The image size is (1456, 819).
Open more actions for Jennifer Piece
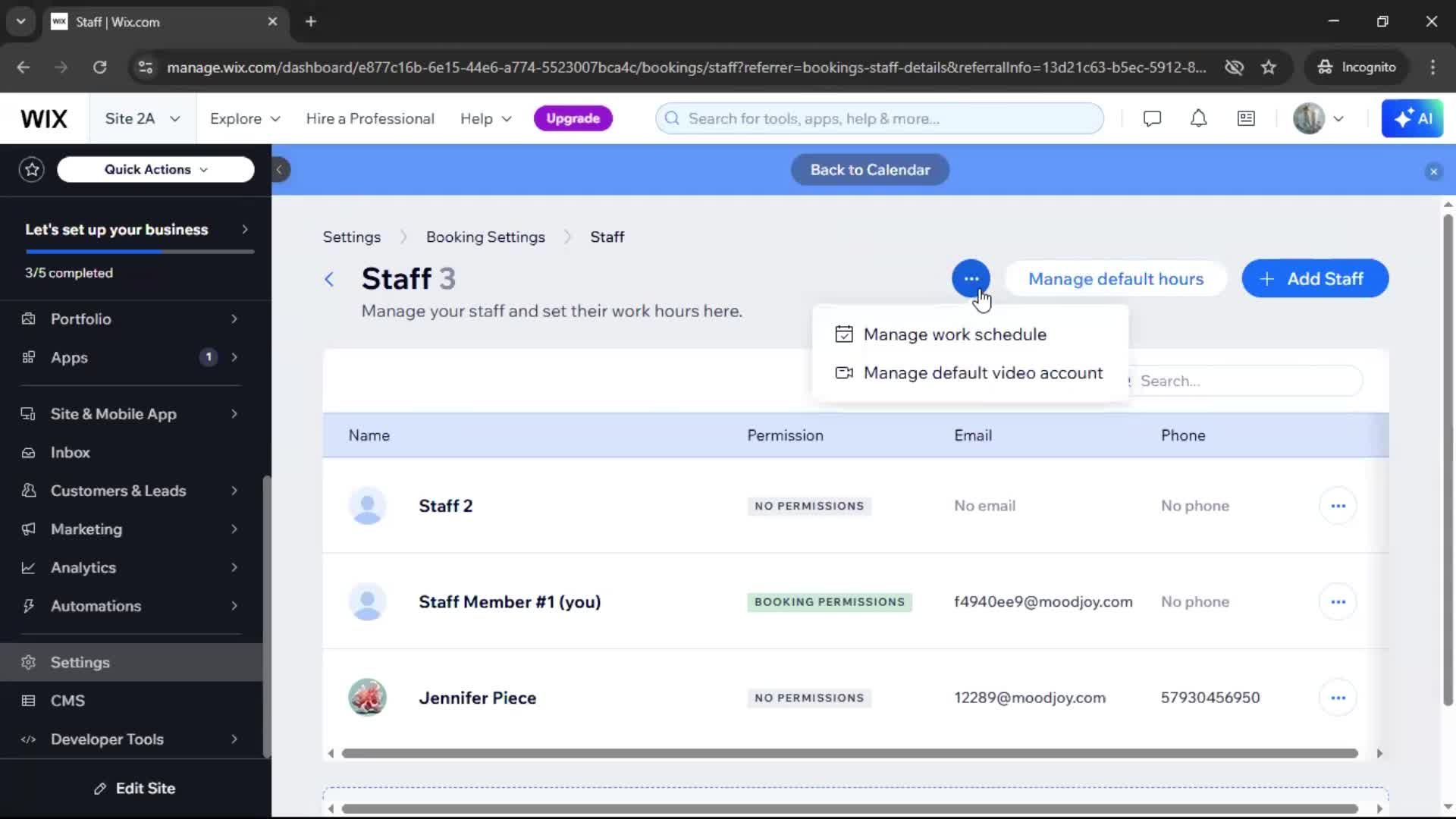click(x=1338, y=698)
